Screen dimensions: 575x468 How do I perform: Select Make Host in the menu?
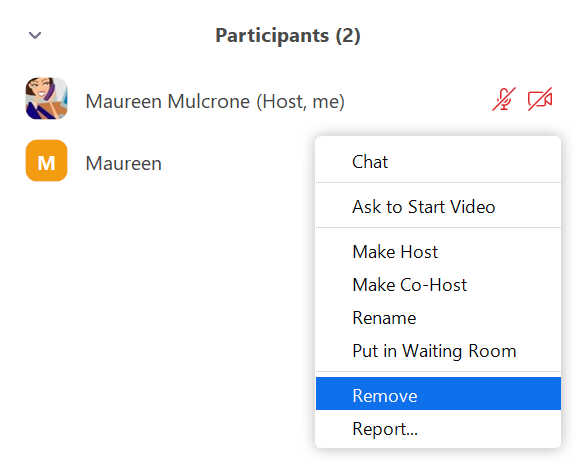438,252
